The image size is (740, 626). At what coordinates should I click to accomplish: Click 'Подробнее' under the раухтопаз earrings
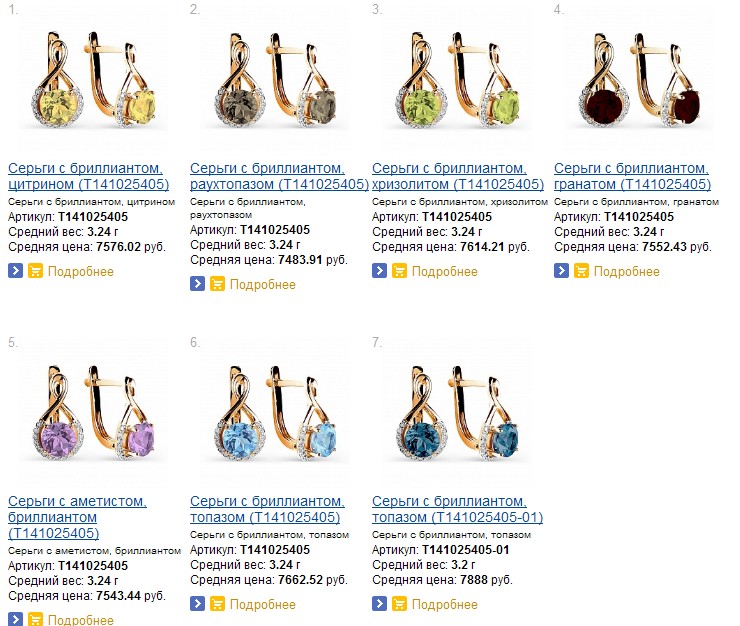(263, 285)
